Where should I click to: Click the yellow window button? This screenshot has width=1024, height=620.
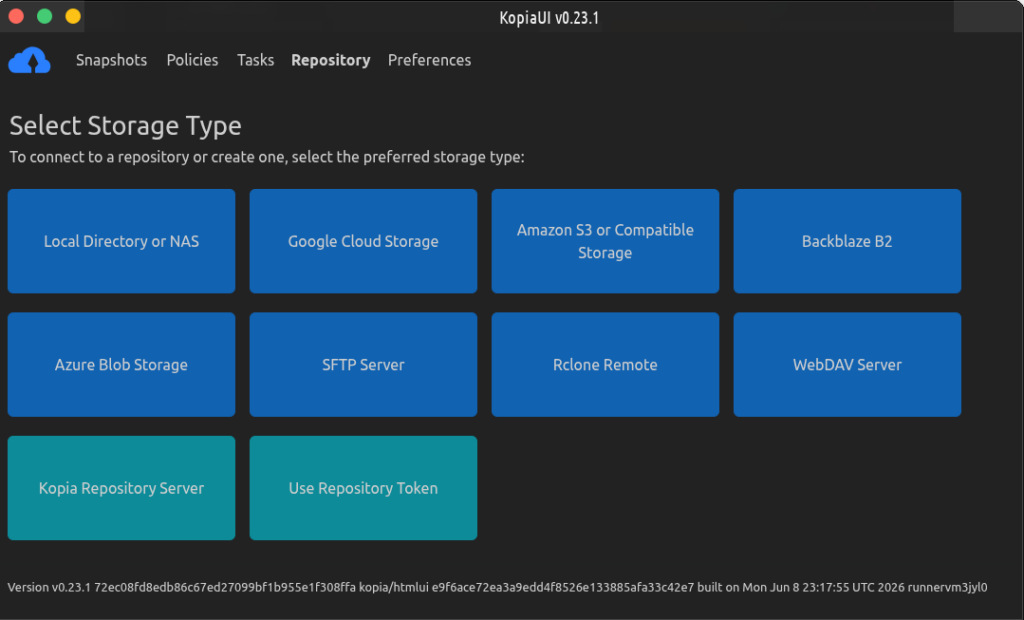pos(73,16)
